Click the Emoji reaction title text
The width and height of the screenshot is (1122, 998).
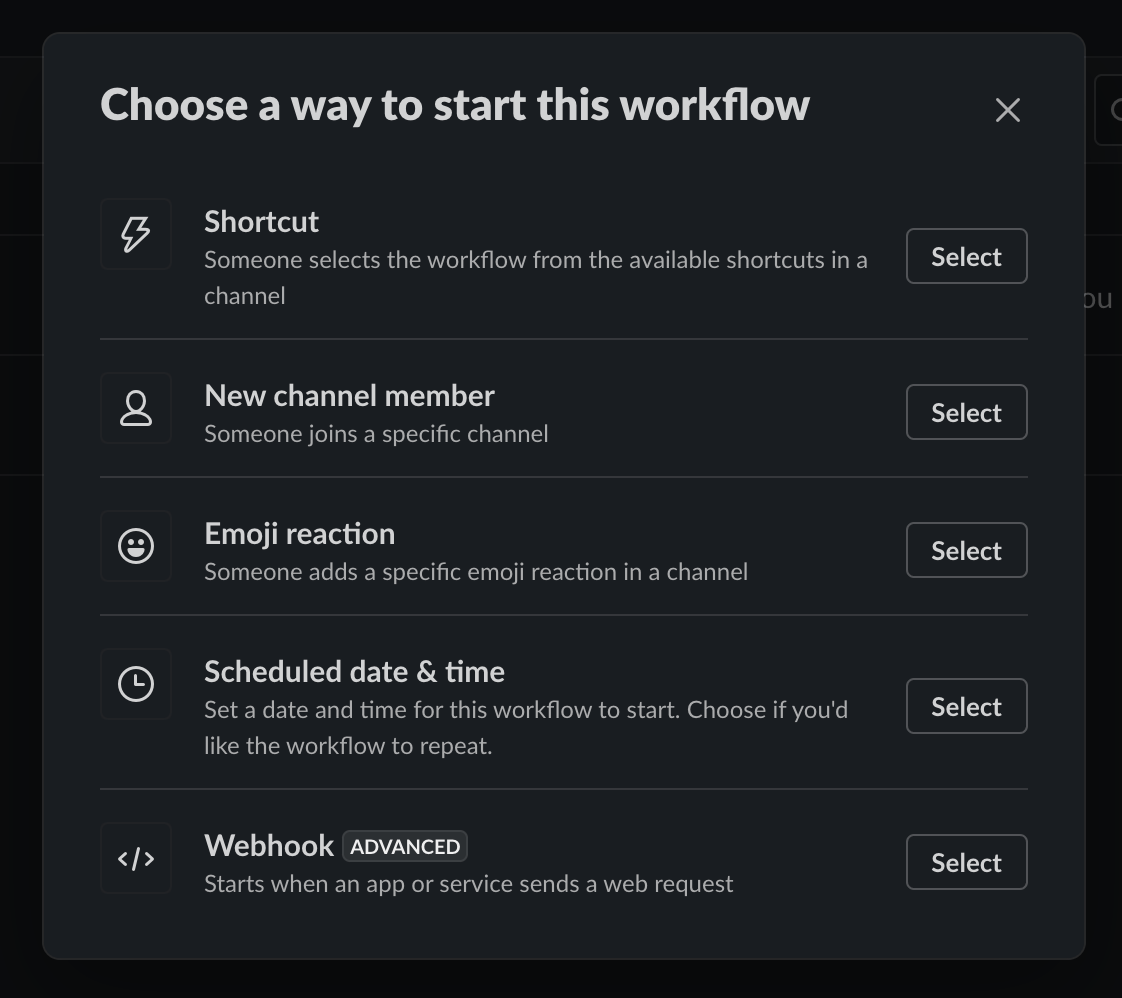299,534
